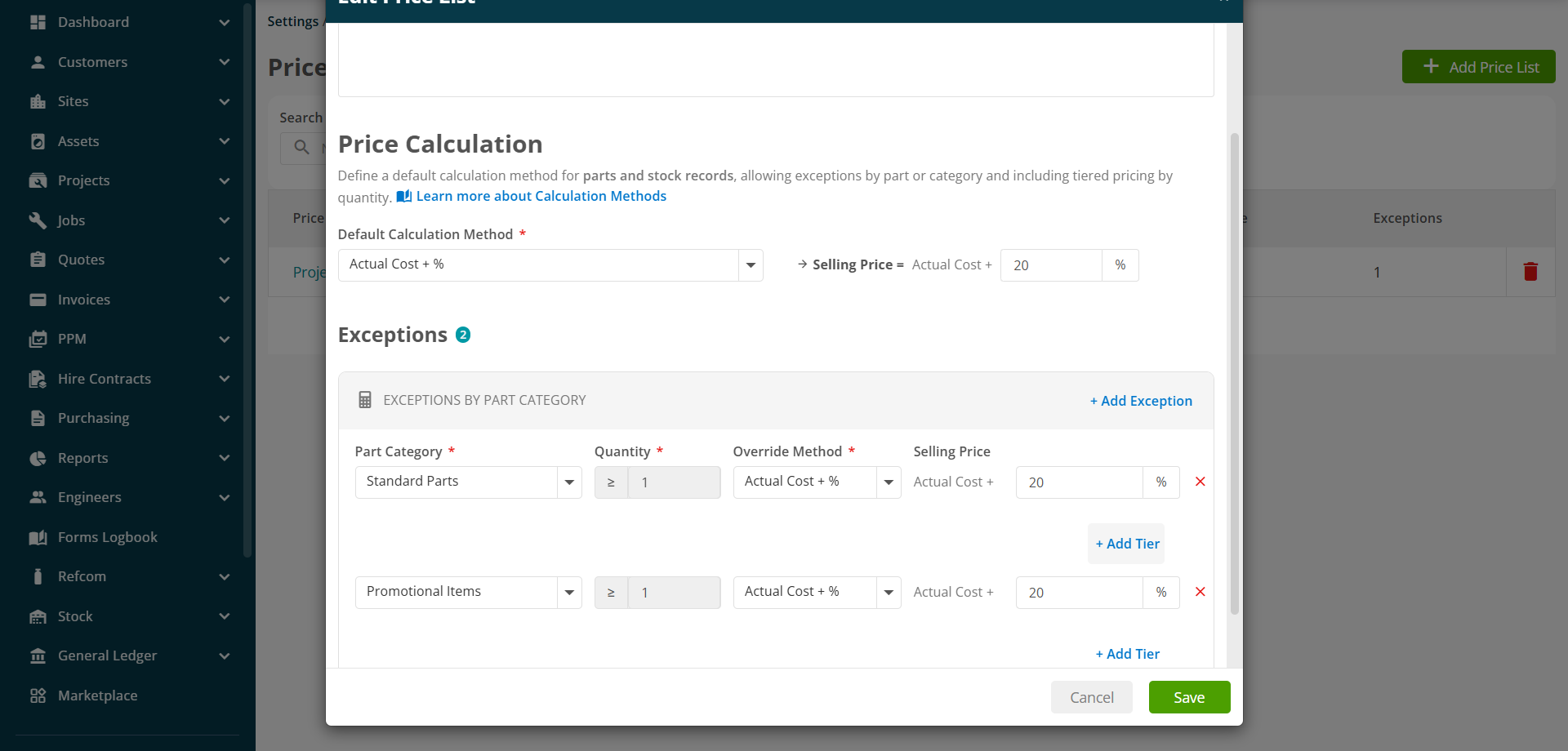The height and width of the screenshot is (751, 1568).
Task: Click the Hire Contracts icon
Action: coord(38,379)
